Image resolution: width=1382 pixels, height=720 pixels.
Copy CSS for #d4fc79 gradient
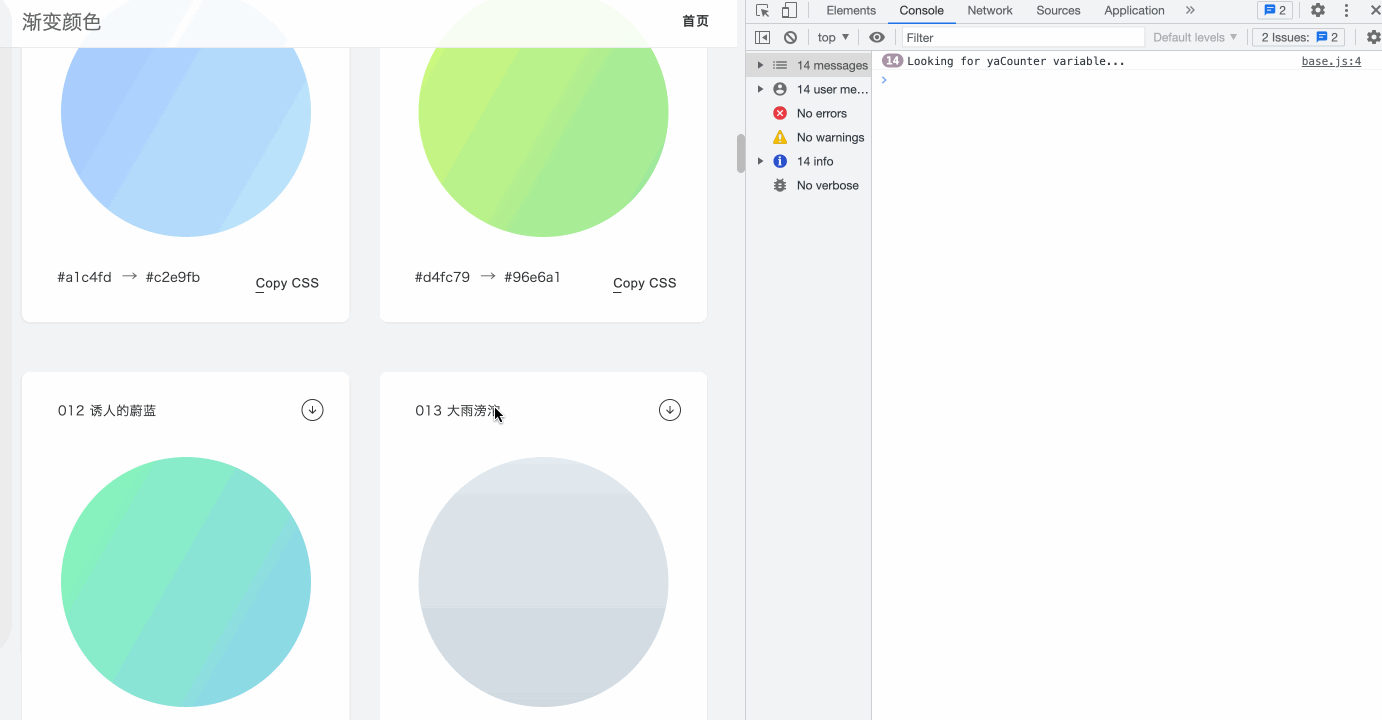tap(645, 283)
